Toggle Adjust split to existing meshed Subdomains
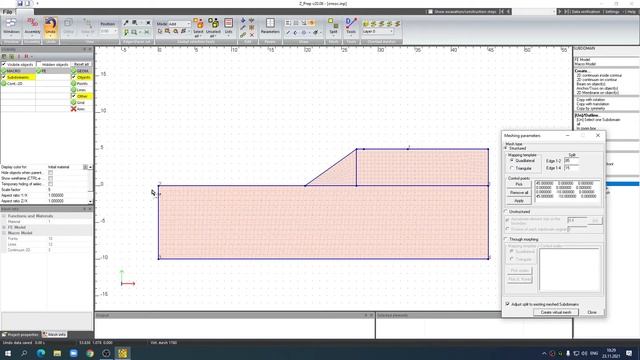 point(507,304)
